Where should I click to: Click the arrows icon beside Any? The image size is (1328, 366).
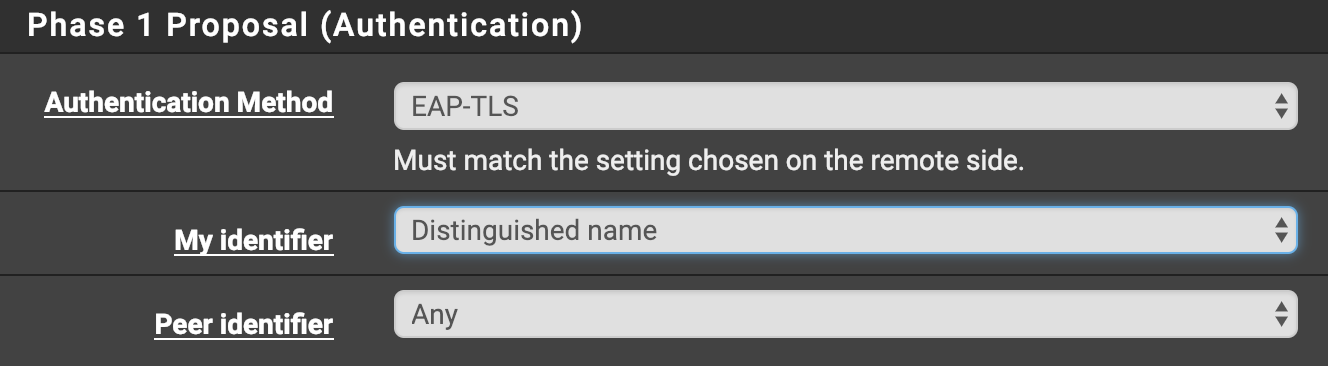click(1281, 314)
